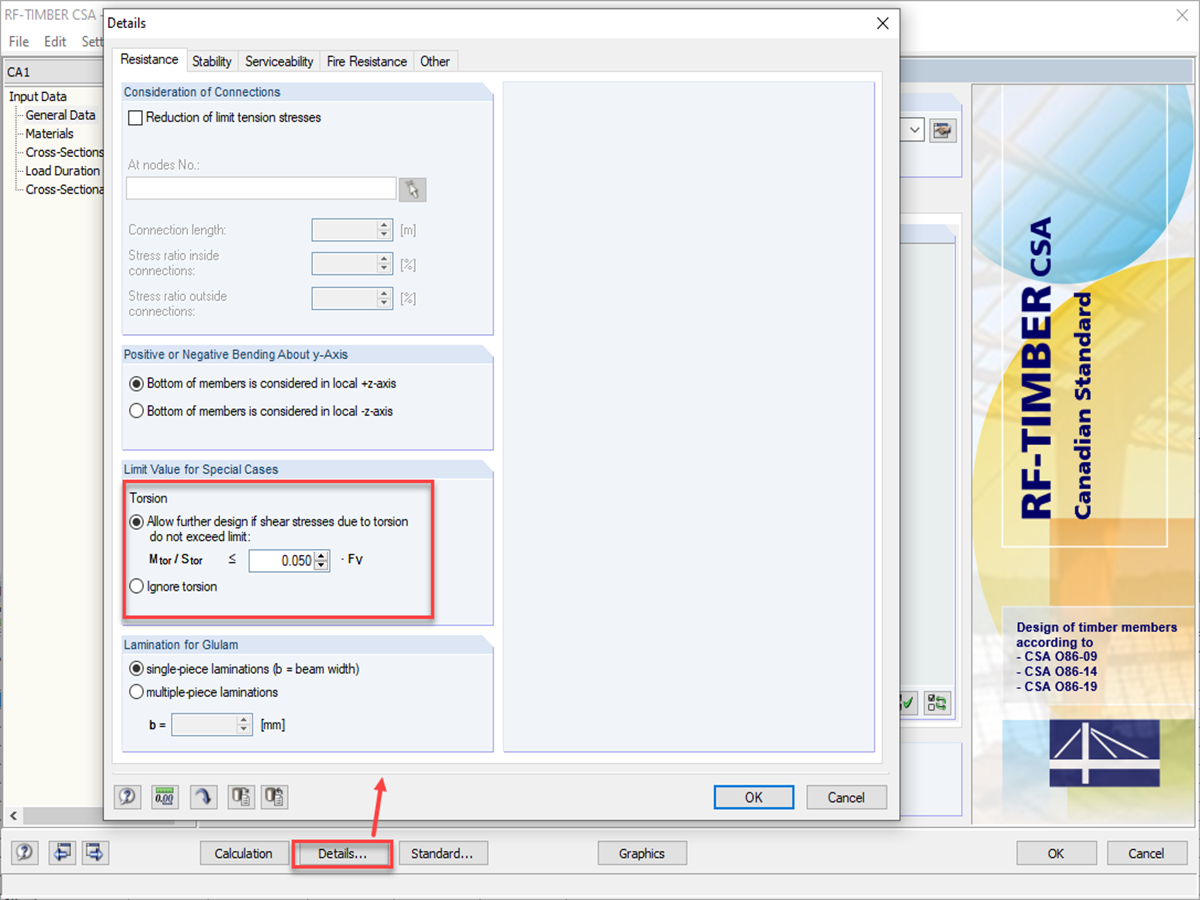Open units and decimal places settings
The width and height of the screenshot is (1200, 900).
164,797
